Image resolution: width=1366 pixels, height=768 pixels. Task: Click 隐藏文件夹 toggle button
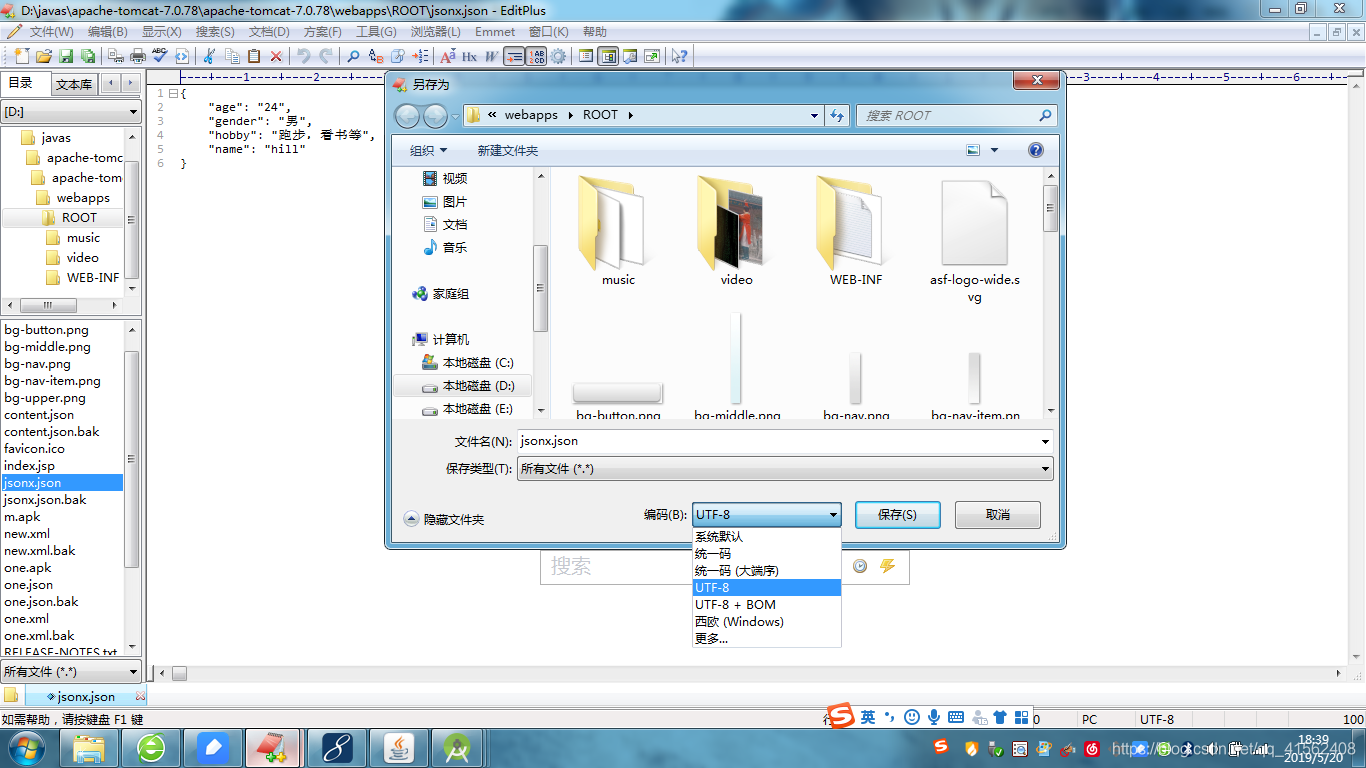tap(444, 519)
